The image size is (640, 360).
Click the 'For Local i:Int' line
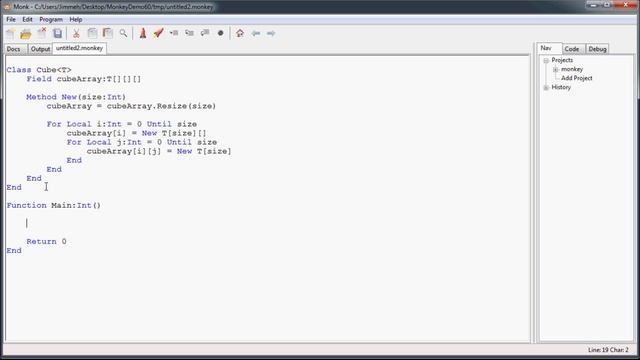pos(122,124)
